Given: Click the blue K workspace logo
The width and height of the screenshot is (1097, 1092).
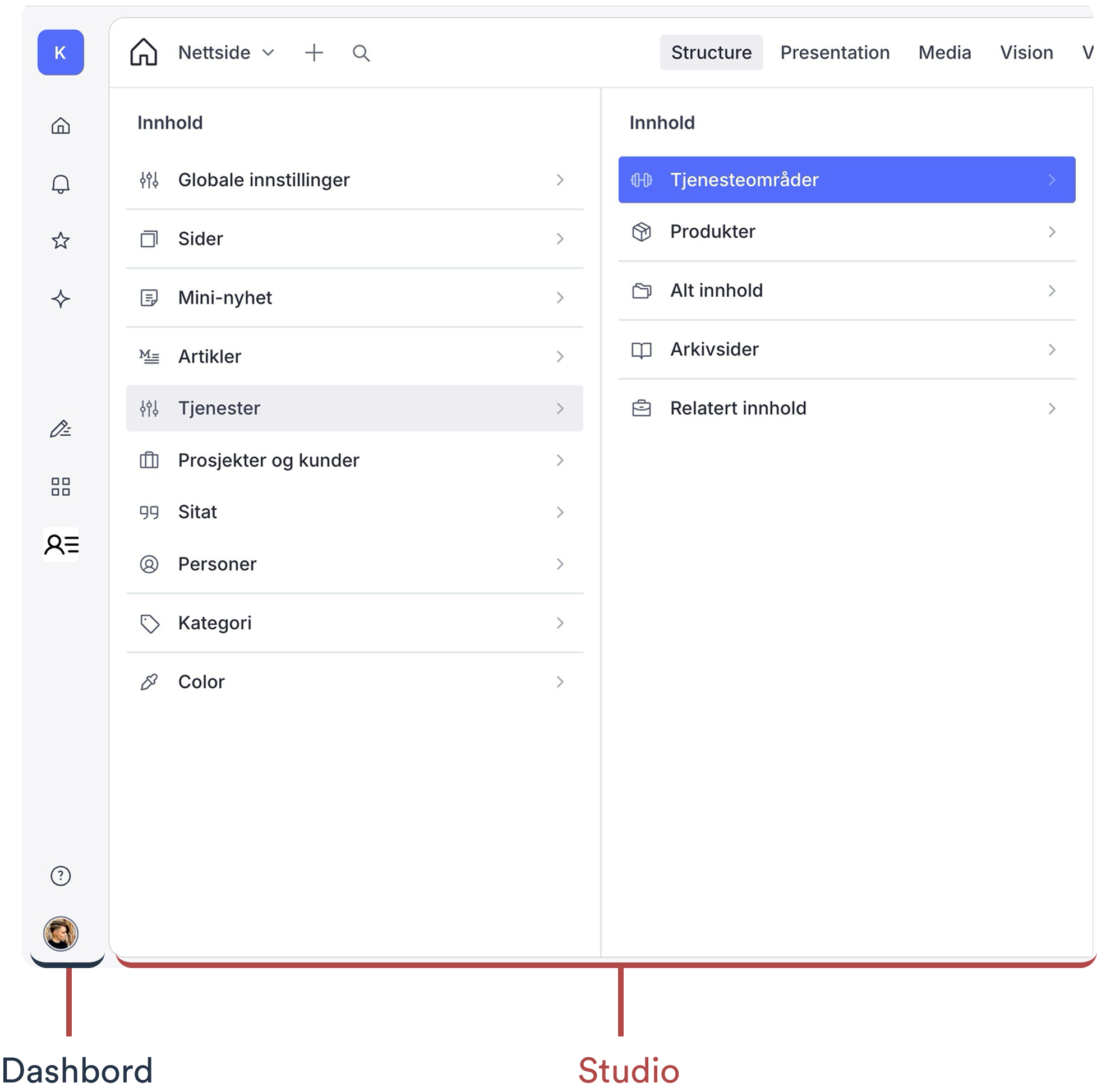Looking at the screenshot, I should [x=61, y=52].
